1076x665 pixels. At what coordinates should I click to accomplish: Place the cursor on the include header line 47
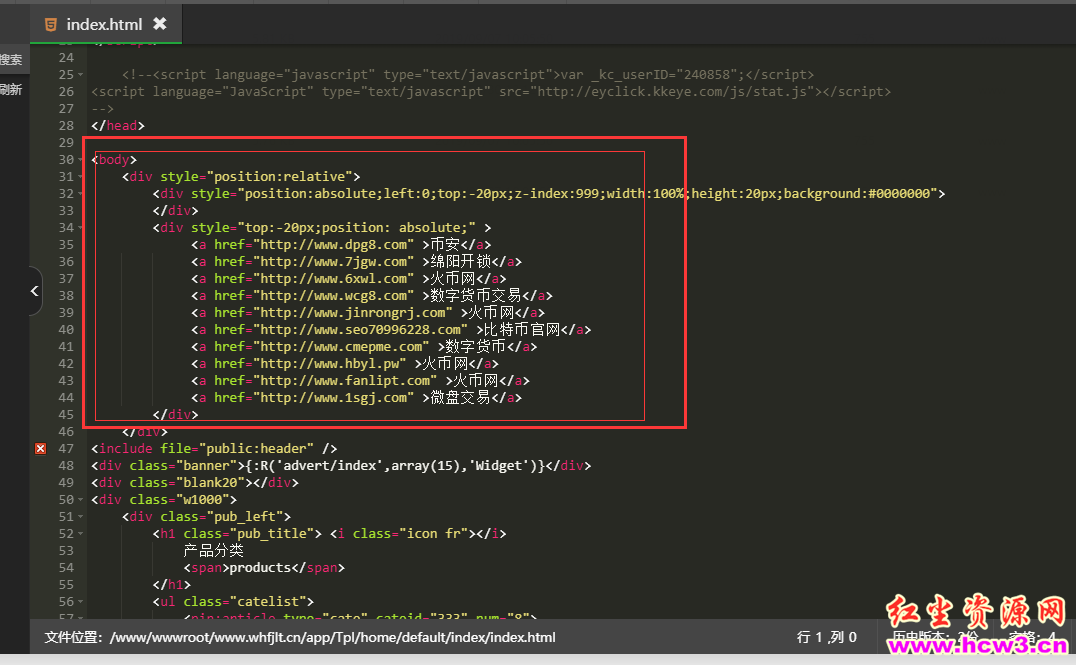tap(214, 448)
